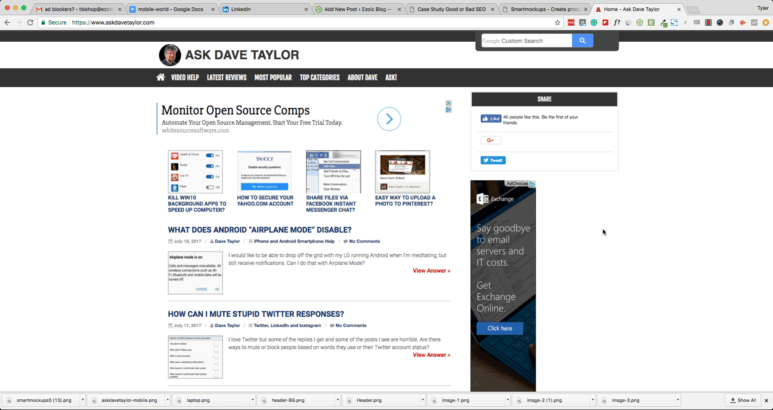Open dropdown for smartmockups0 (13).png download
Viewport: 773px width, 410px height.
(x=82, y=400)
